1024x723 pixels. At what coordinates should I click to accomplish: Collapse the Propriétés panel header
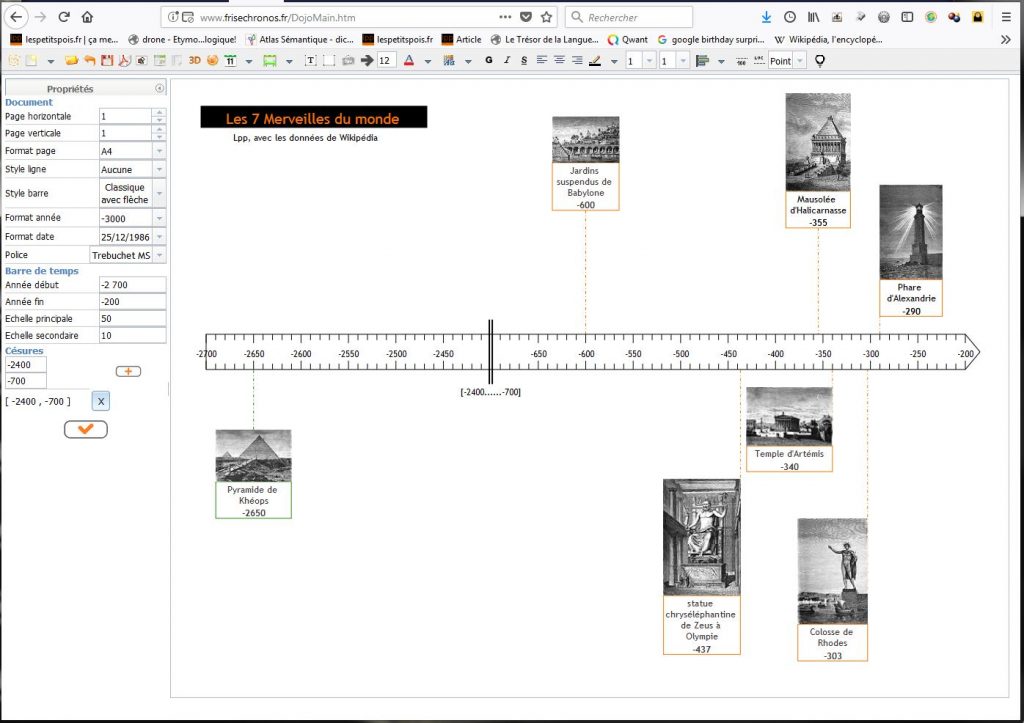click(x=160, y=89)
